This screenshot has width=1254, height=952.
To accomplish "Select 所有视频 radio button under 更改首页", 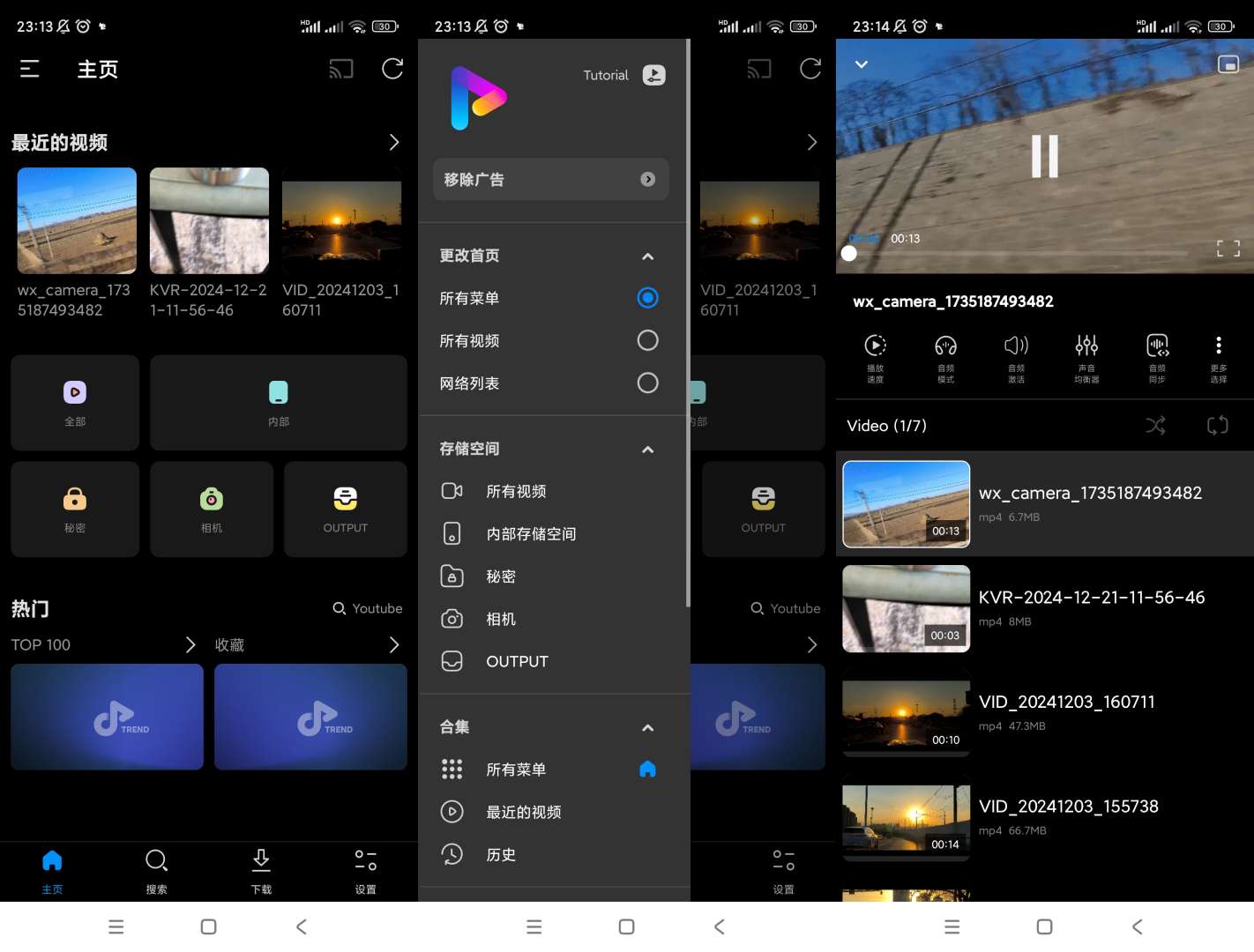I will click(x=647, y=340).
